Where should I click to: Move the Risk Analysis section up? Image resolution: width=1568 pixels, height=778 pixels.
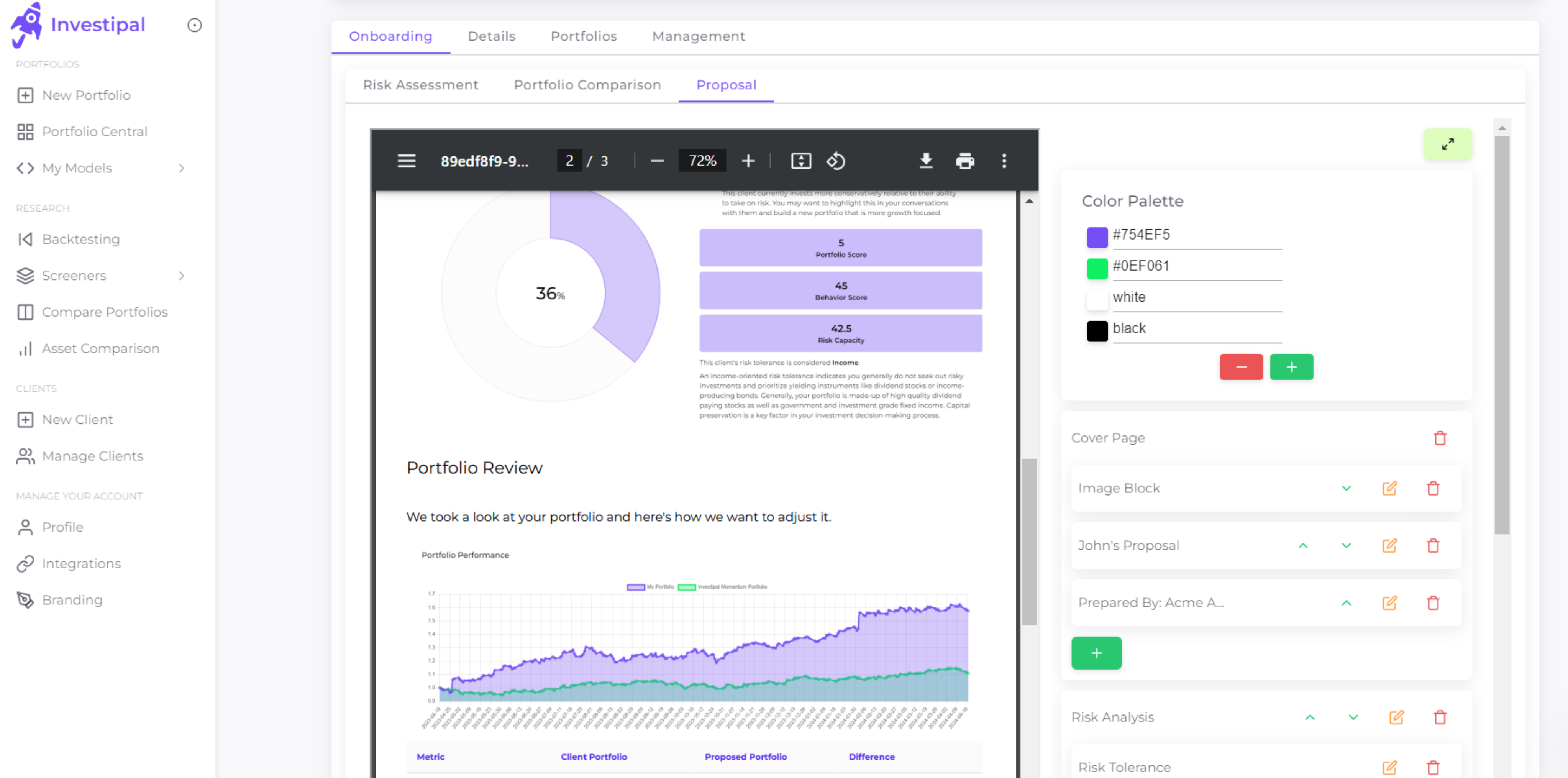tap(1310, 717)
